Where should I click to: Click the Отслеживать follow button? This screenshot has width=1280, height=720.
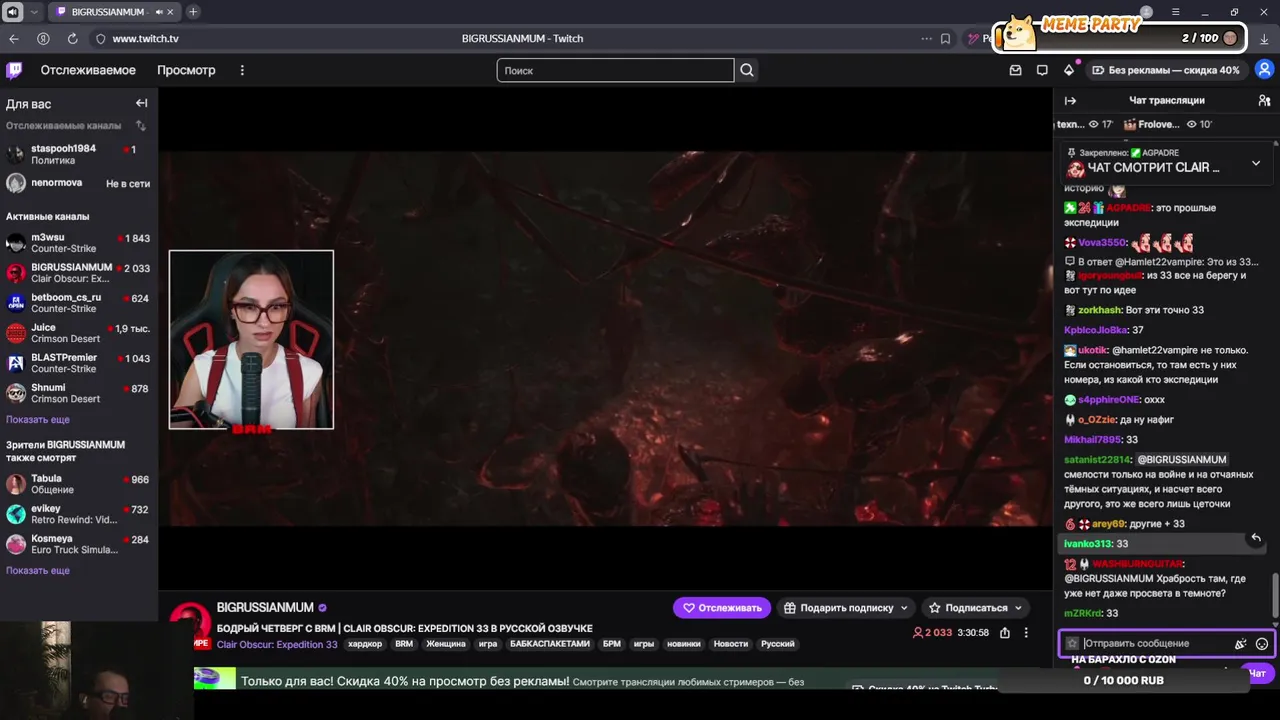pos(721,607)
